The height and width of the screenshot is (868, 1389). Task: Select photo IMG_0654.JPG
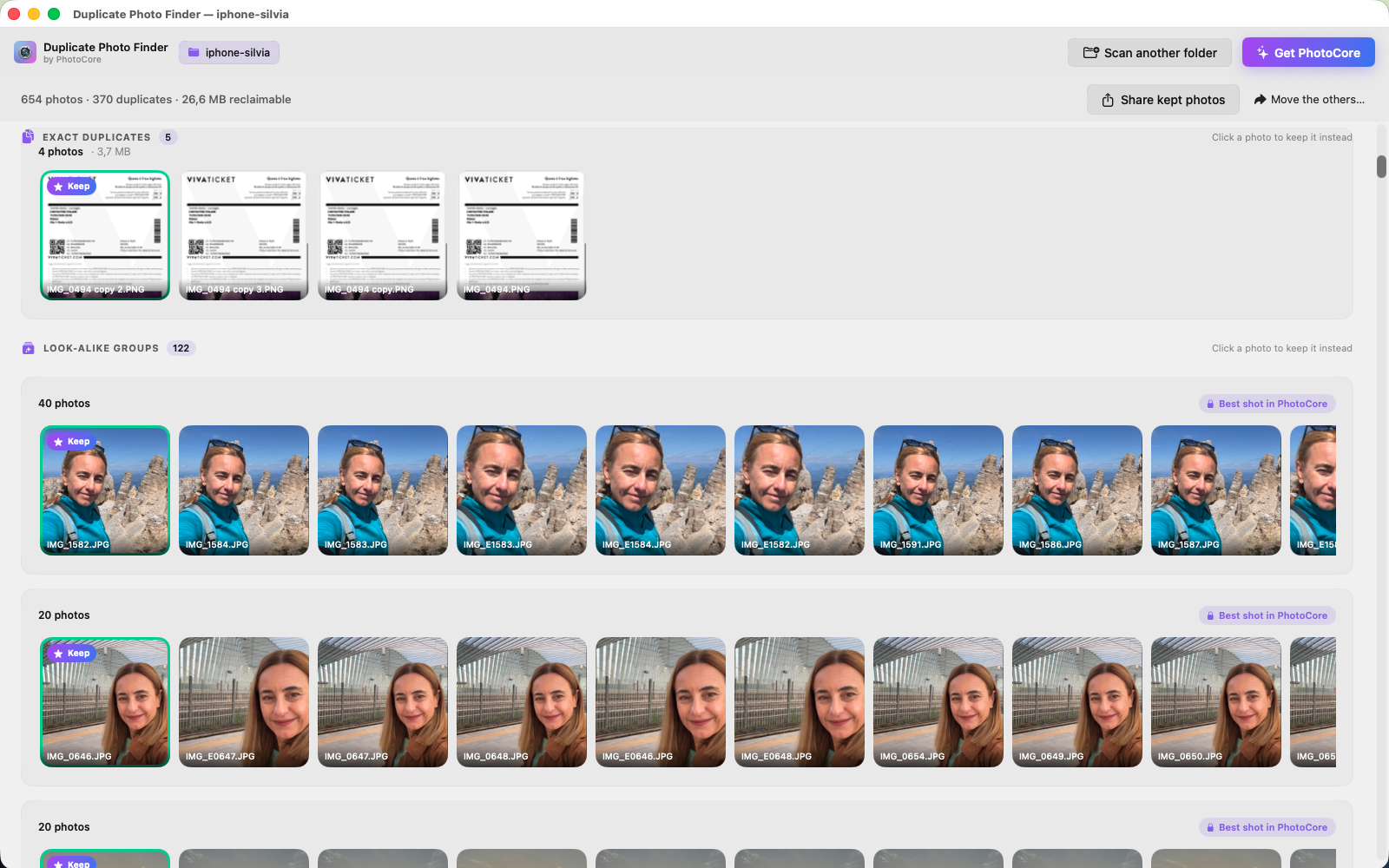[938, 702]
